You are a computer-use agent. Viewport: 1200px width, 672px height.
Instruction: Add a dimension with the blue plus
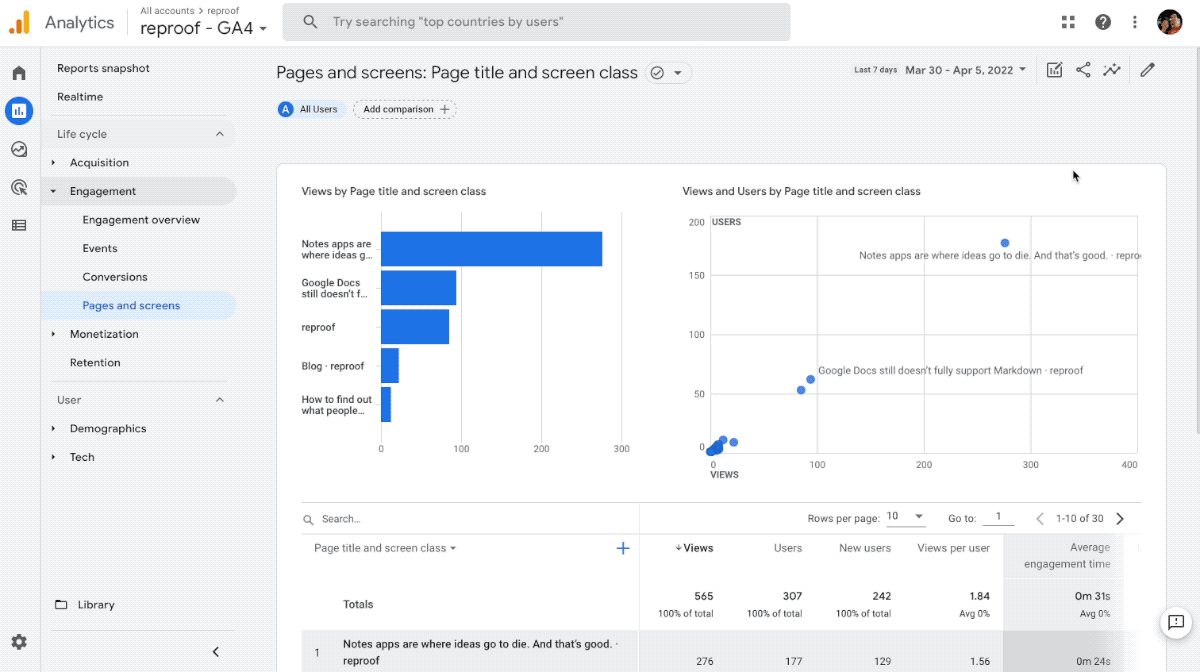point(623,548)
